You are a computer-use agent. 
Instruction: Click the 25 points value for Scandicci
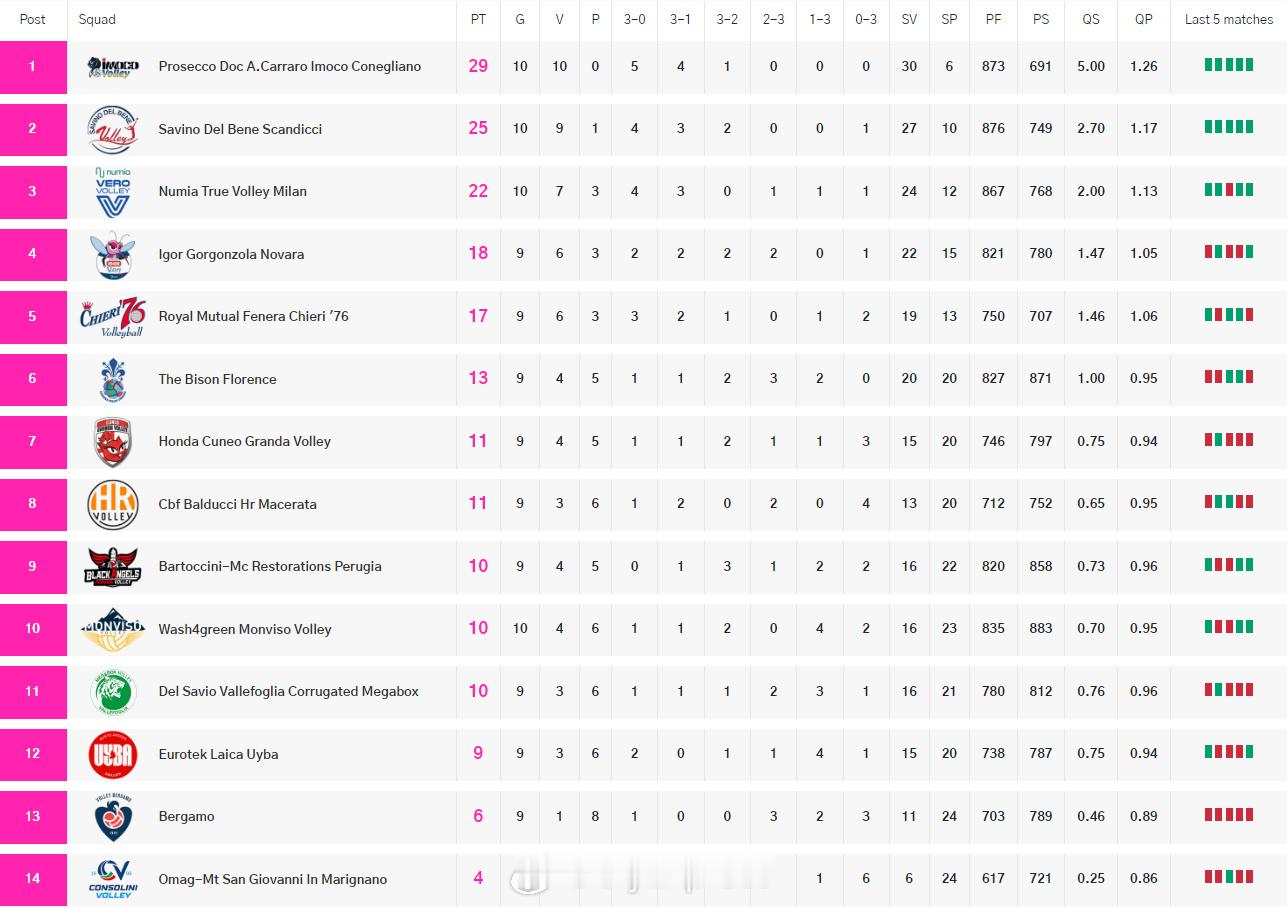pyautogui.click(x=478, y=128)
